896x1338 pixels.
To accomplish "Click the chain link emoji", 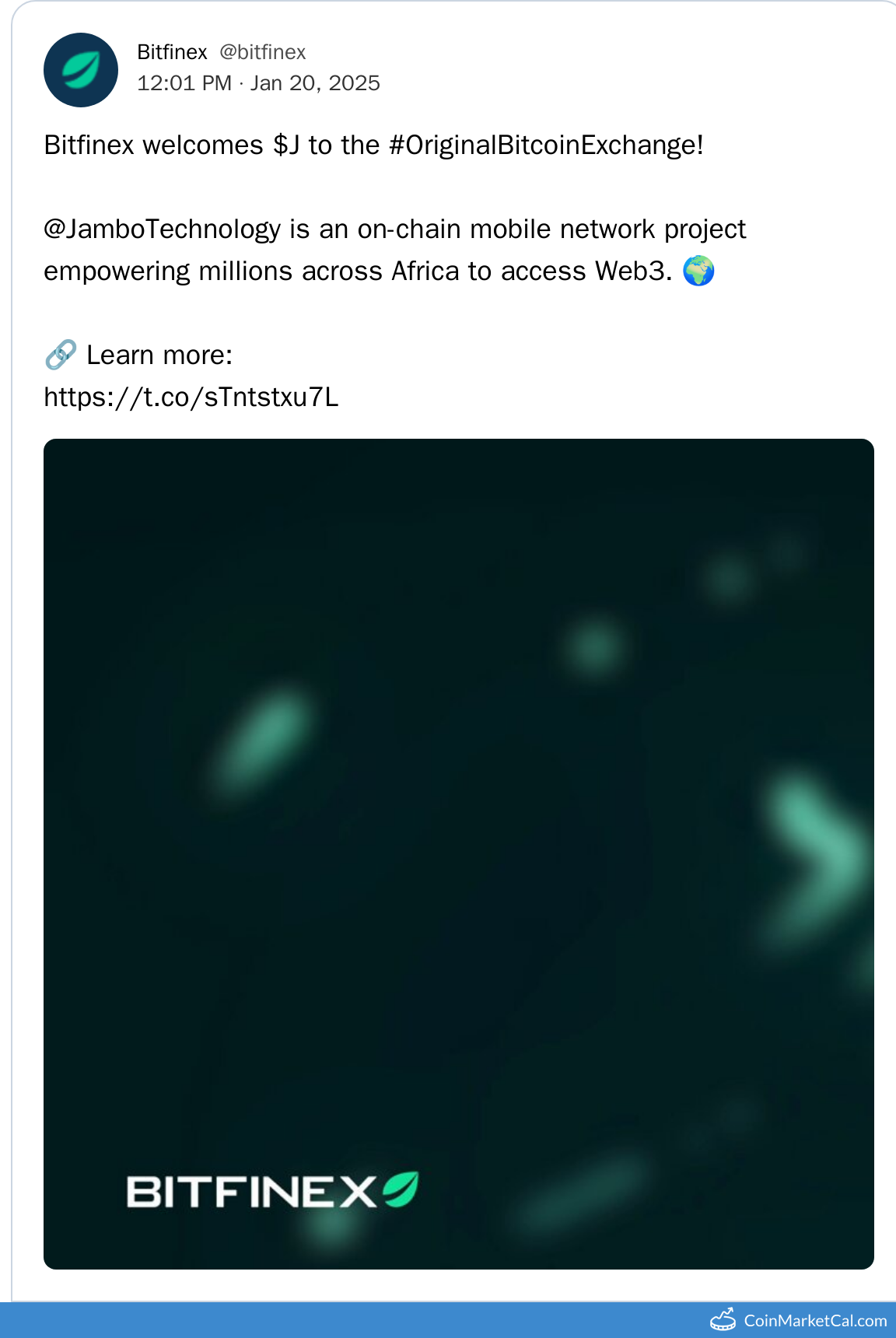I will coord(60,356).
